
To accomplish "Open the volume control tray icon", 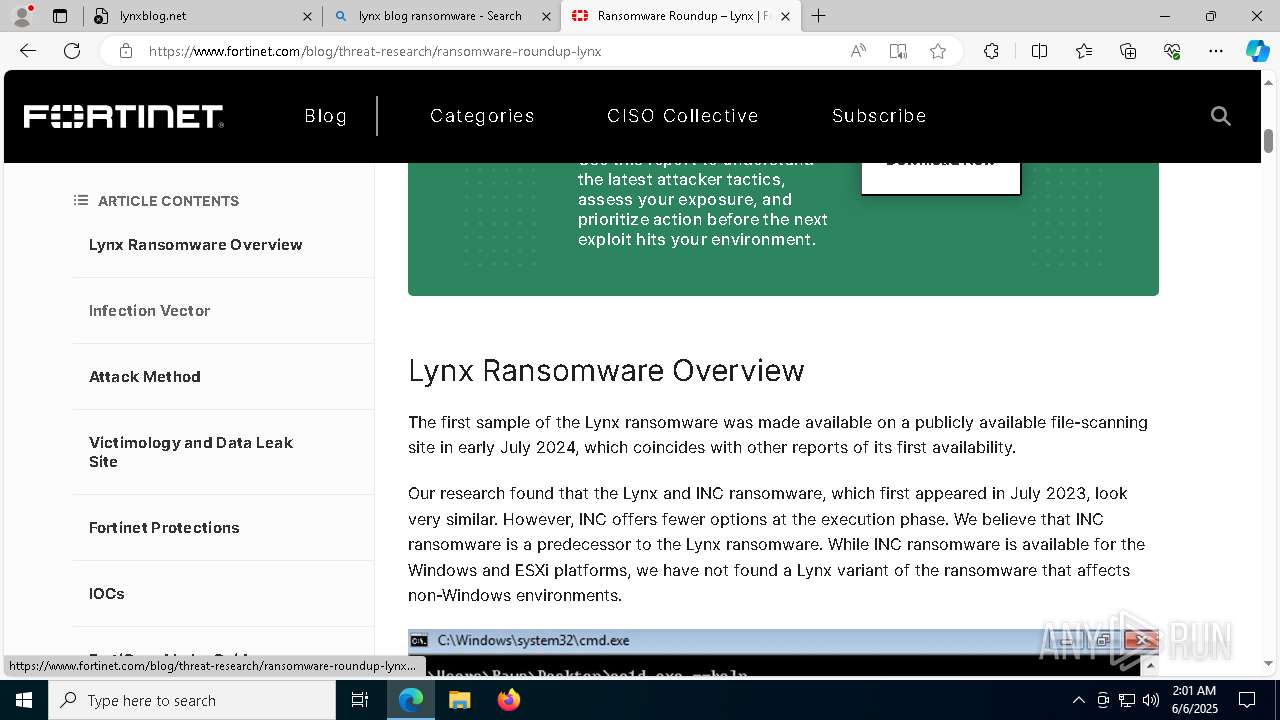I will pos(1150,700).
